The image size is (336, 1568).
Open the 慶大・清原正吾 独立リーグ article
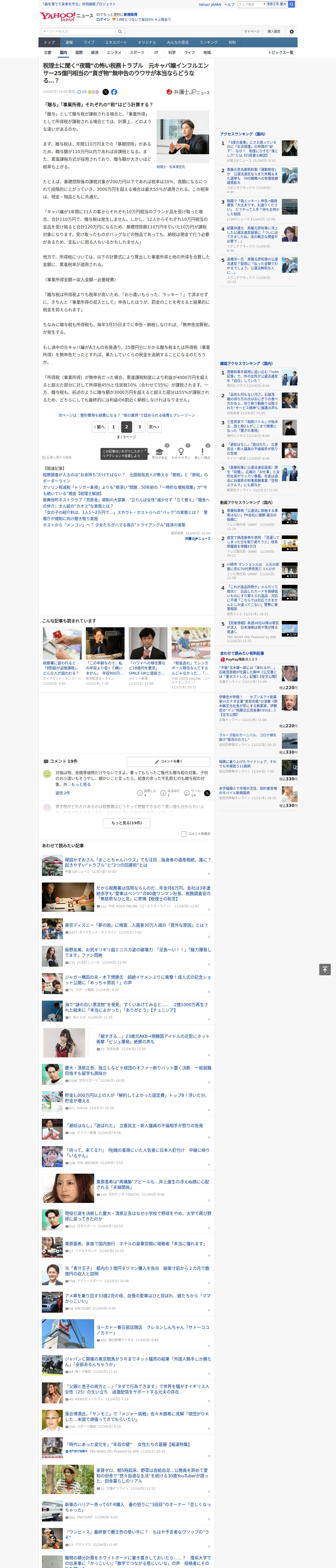tap(138, 1070)
